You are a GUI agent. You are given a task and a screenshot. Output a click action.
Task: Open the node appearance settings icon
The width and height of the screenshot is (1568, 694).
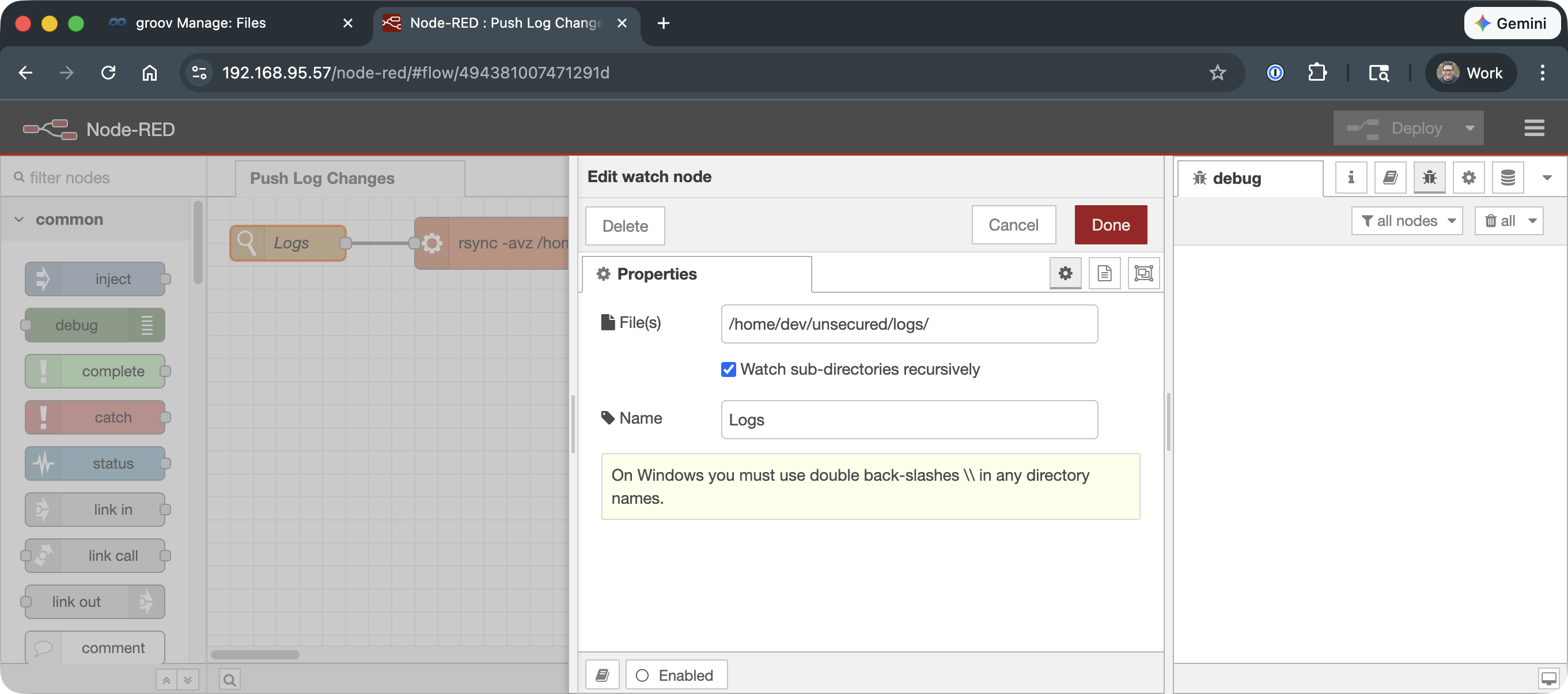point(1143,274)
